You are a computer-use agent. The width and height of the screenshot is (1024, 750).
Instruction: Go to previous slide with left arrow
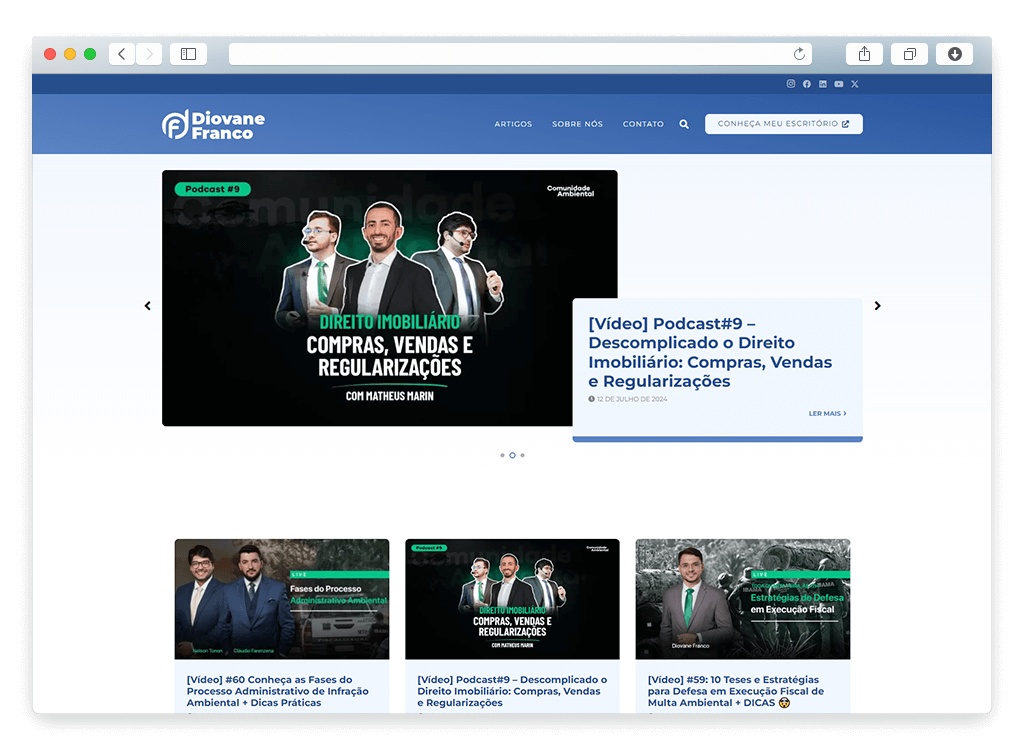click(148, 306)
